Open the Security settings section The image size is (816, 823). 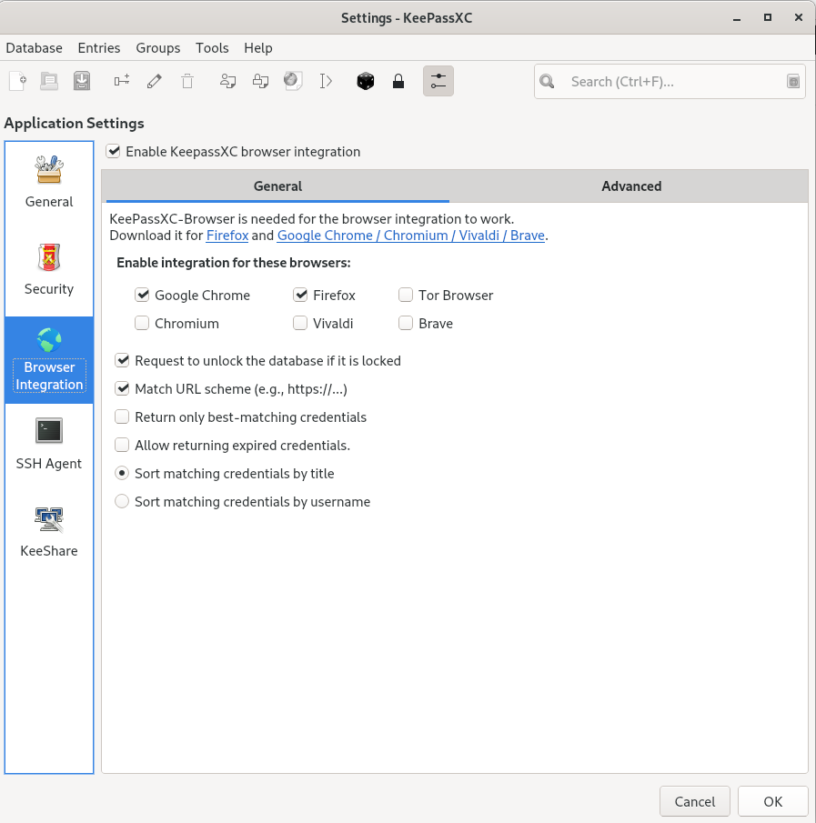[x=48, y=266]
